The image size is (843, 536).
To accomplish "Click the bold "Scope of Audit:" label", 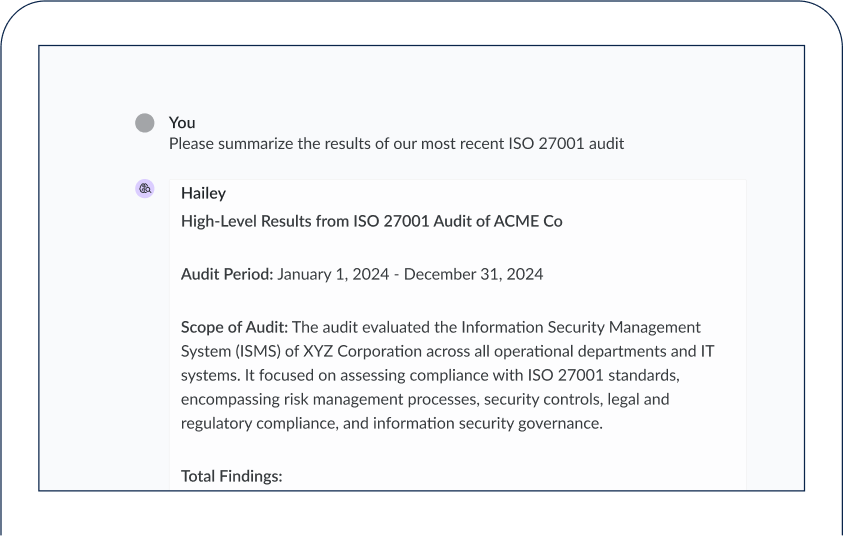I will [234, 327].
